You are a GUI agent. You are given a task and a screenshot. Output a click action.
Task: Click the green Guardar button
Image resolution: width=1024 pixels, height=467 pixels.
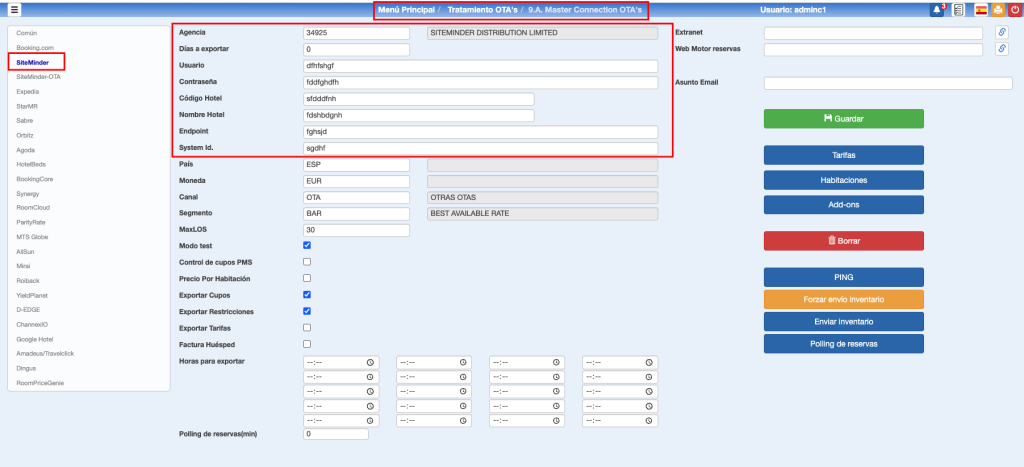click(x=843, y=118)
